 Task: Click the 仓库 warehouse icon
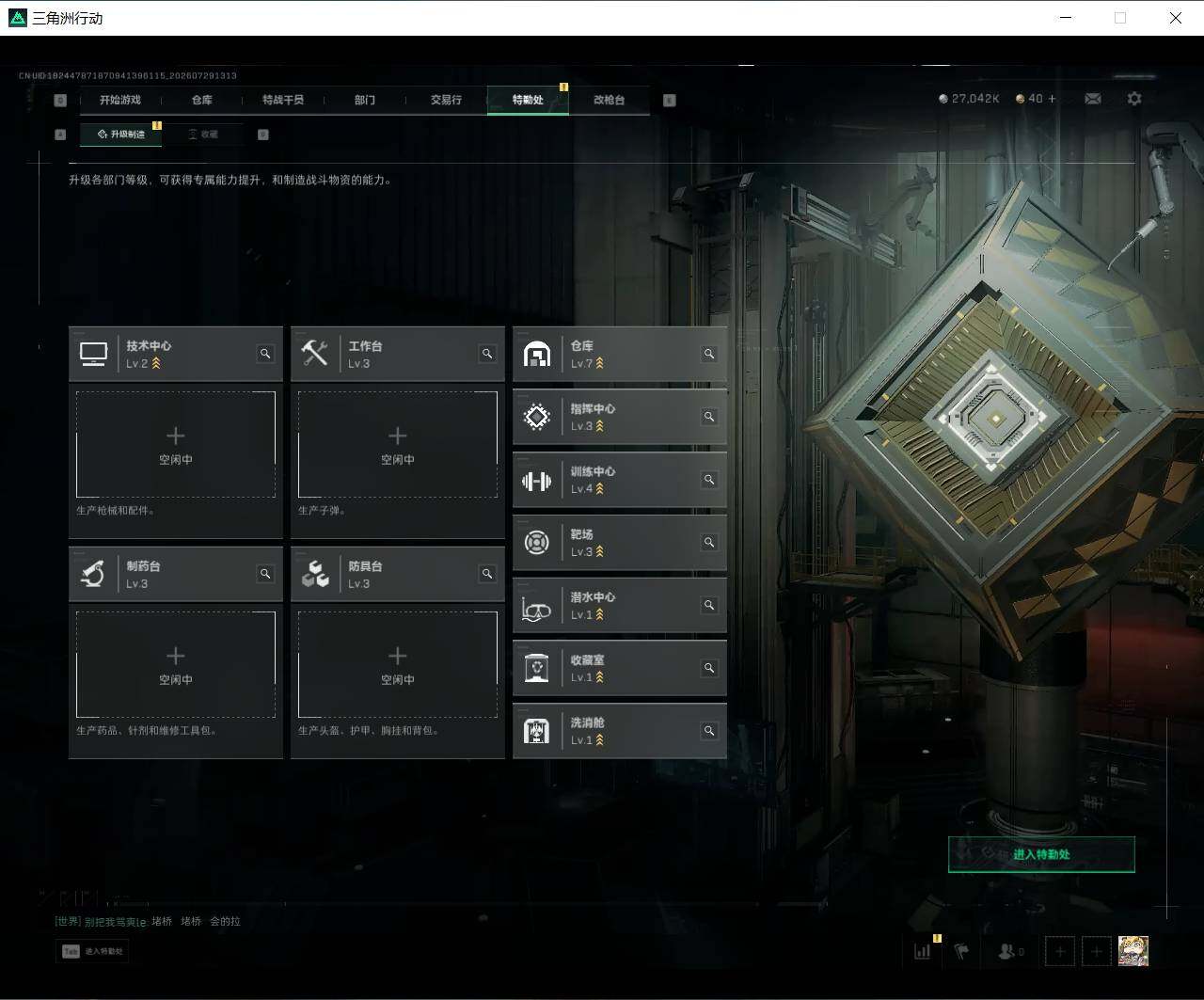(x=537, y=355)
